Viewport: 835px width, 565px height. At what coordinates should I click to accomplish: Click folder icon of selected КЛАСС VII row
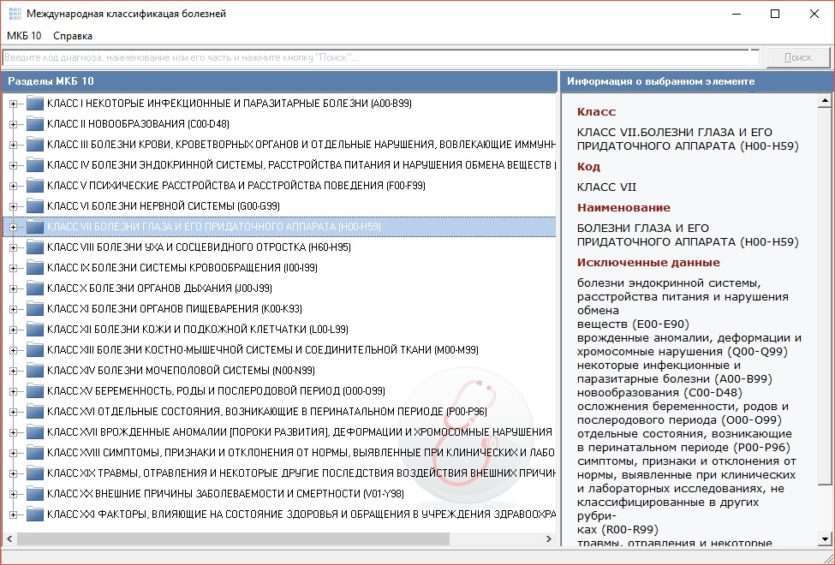[x=35, y=227]
